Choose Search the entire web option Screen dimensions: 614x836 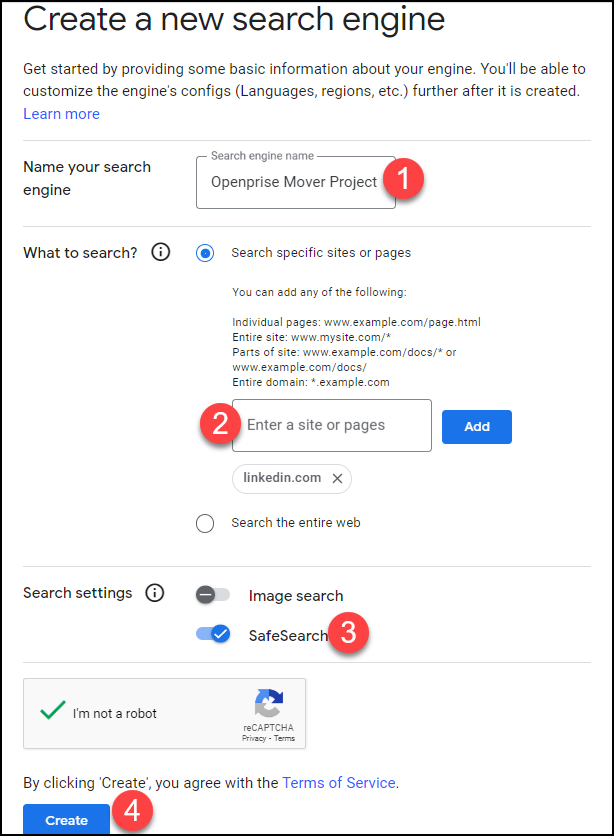[205, 523]
